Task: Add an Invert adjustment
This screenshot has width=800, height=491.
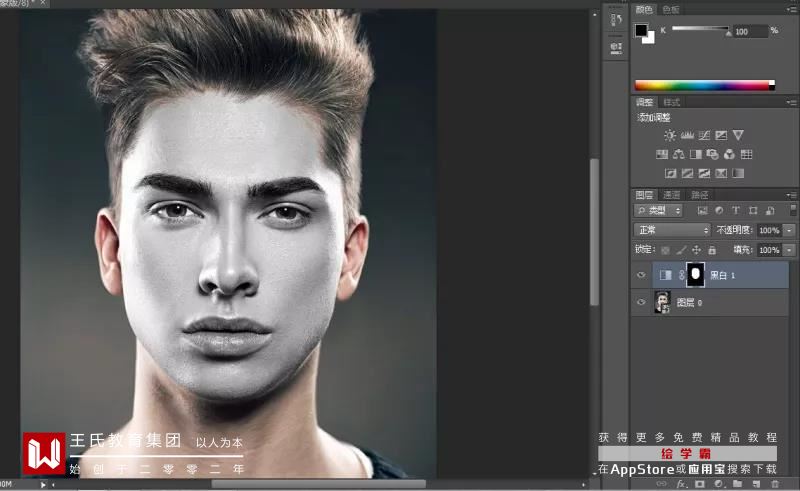Action: coord(670,174)
